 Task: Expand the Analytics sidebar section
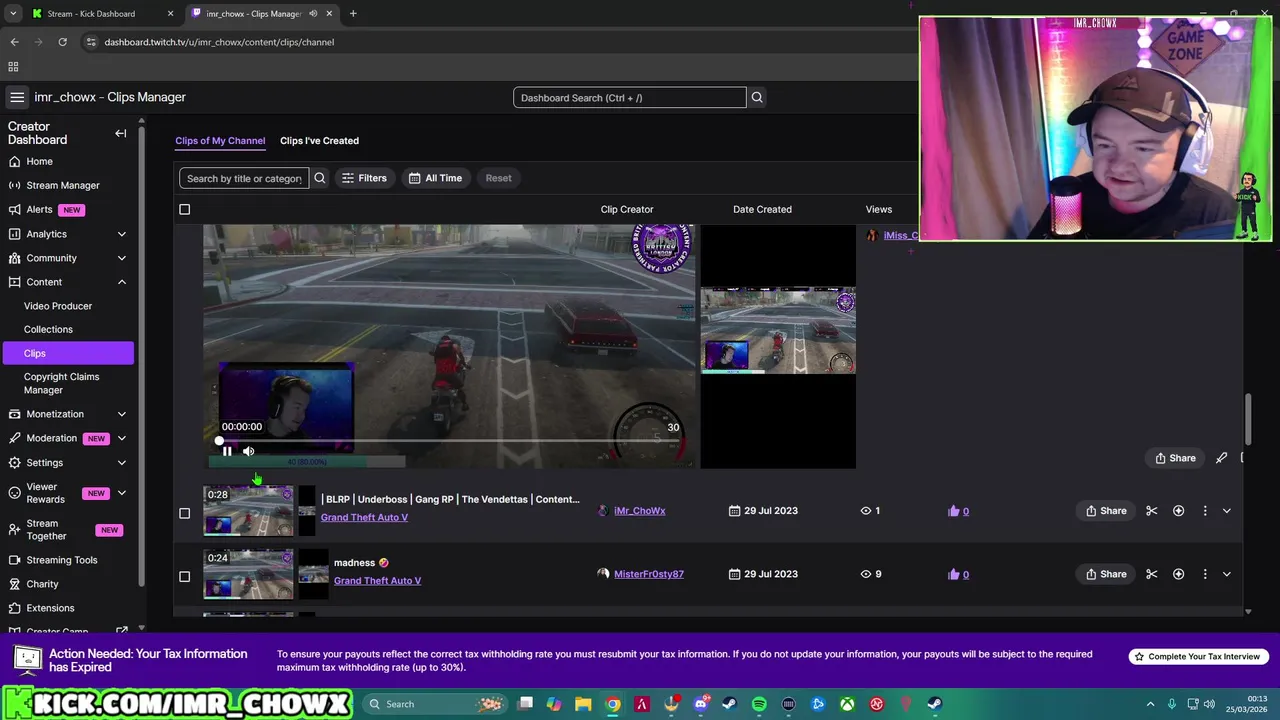[121, 234]
